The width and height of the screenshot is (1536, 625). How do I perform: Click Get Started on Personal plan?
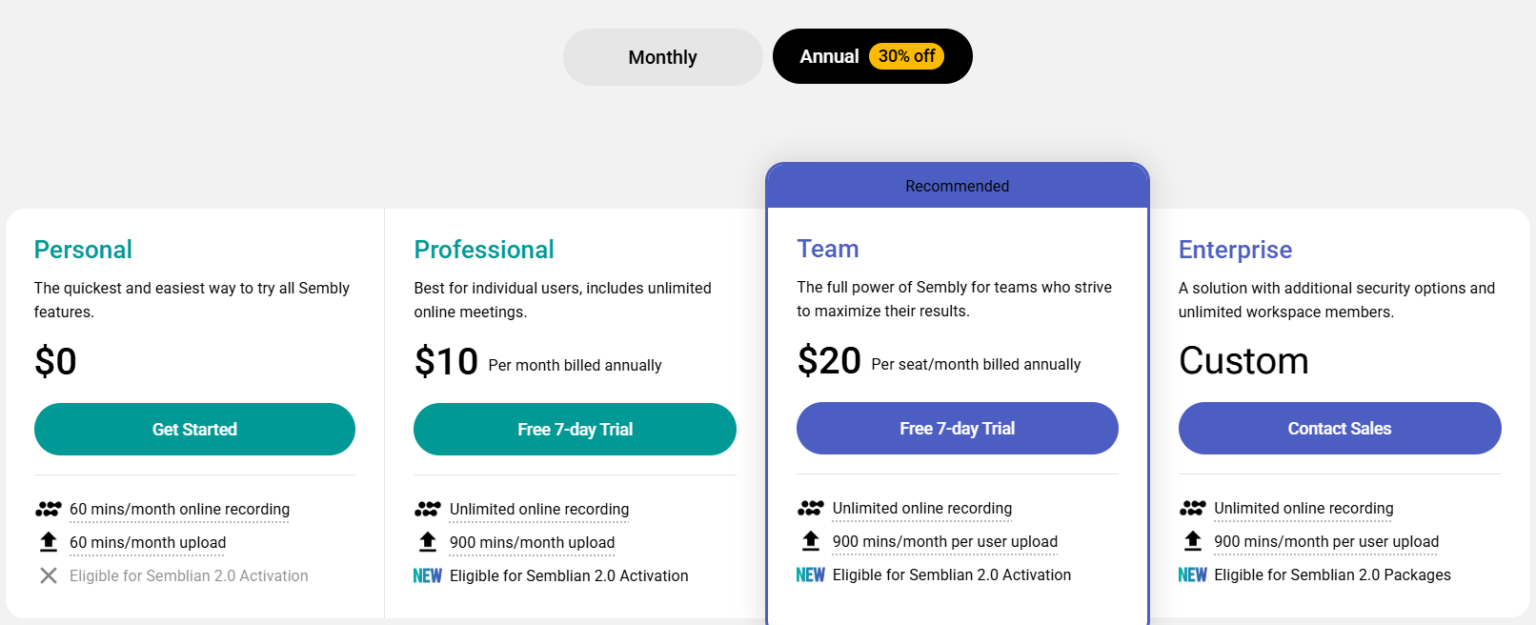(194, 428)
